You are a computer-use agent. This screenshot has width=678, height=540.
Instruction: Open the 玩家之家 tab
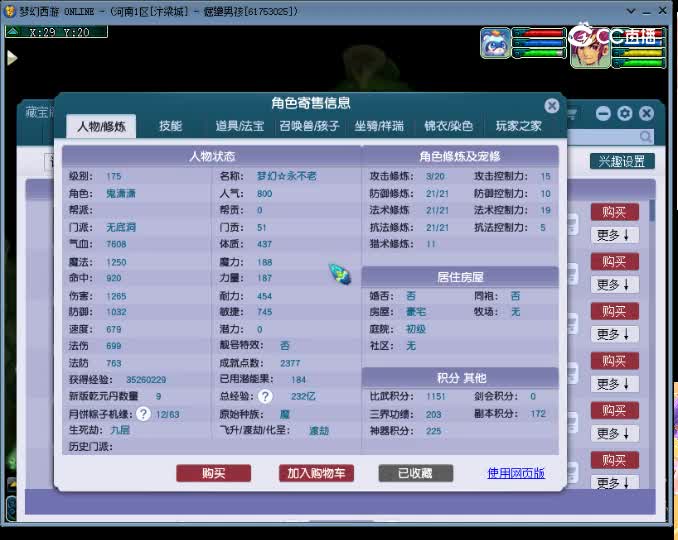pyautogui.click(x=518, y=126)
